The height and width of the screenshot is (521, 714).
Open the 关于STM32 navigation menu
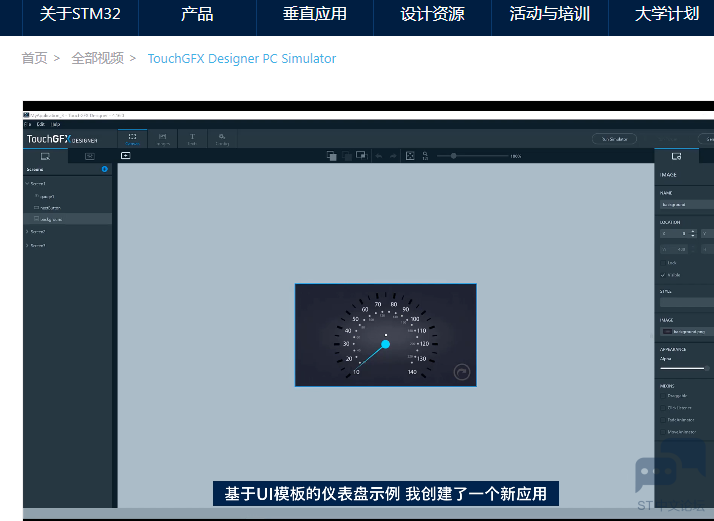(80, 14)
